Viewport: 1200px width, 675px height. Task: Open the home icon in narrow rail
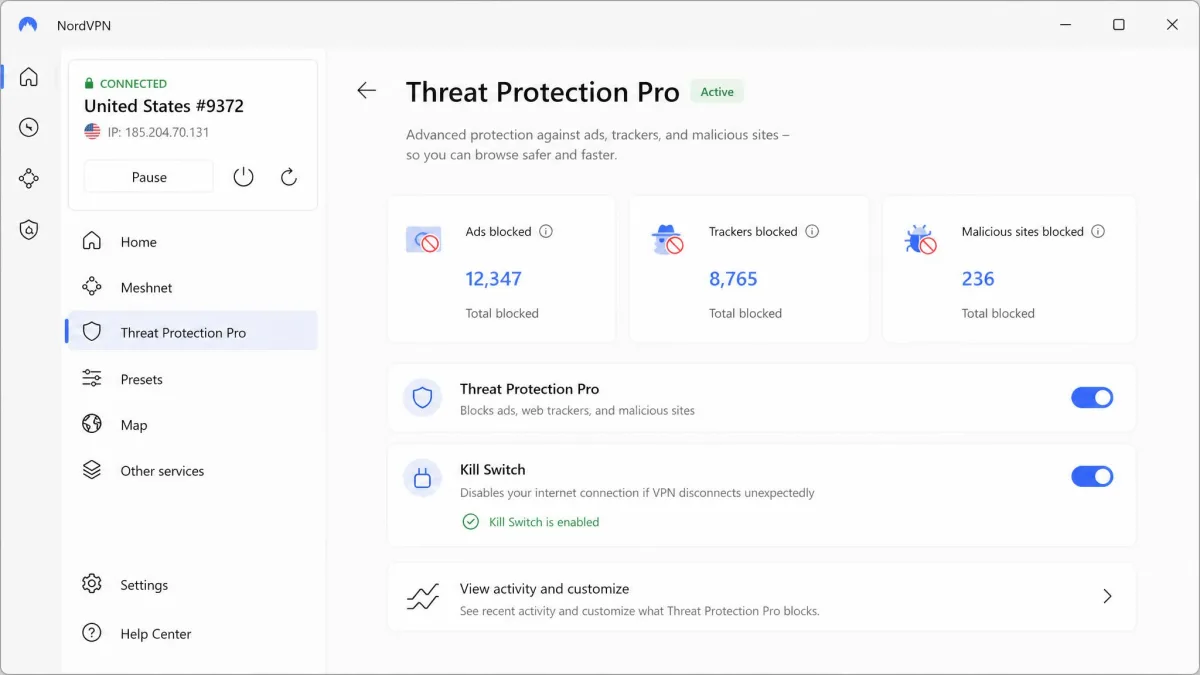(x=29, y=77)
